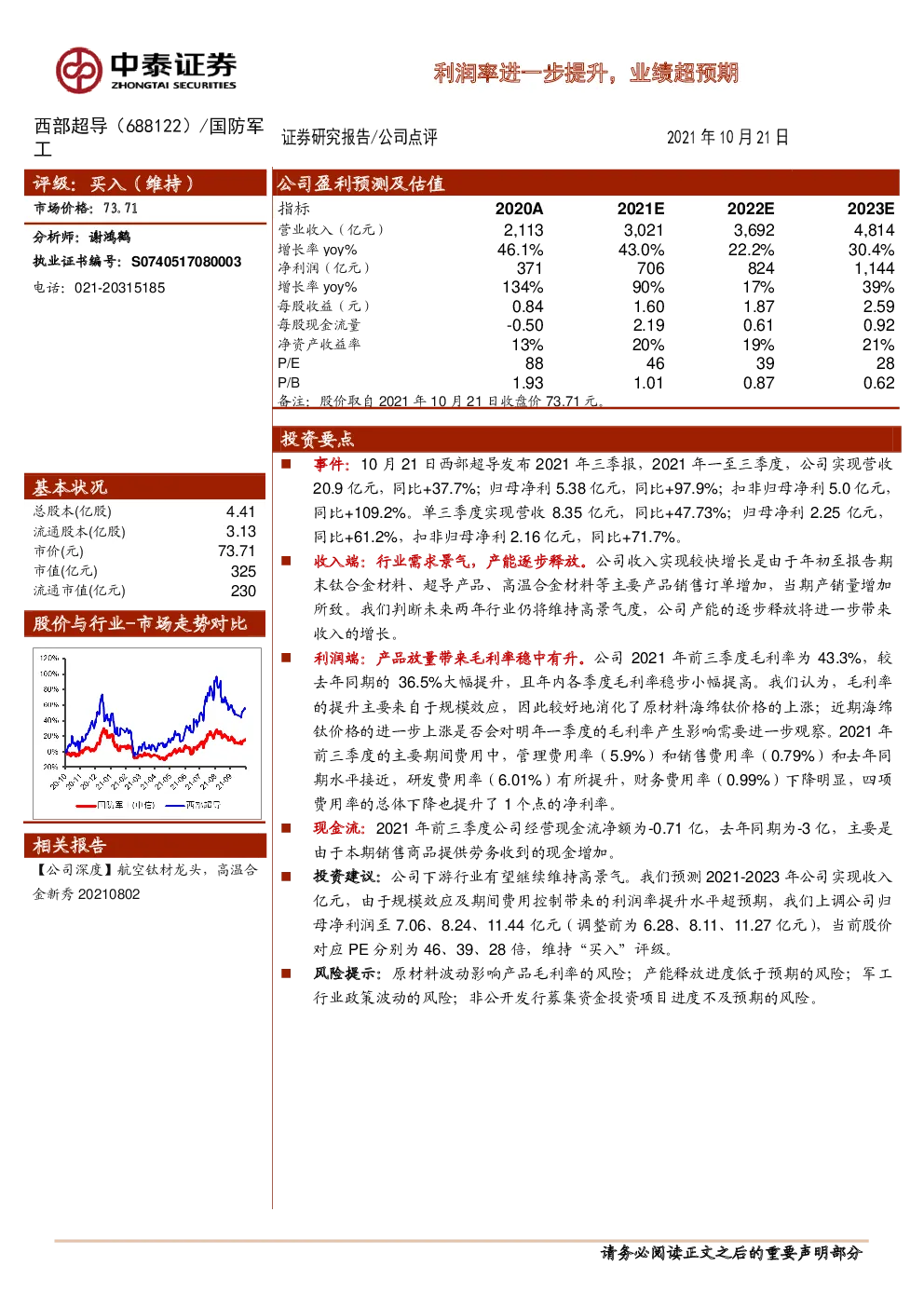924x1307 pixels.
Task: Click 2023E P/B value 0.62
Action: [x=879, y=383]
